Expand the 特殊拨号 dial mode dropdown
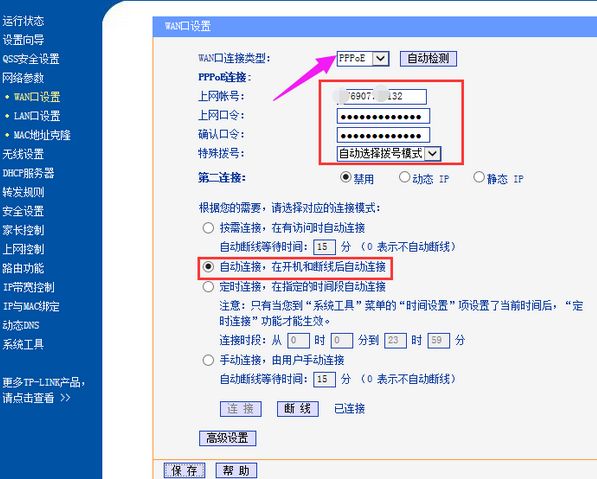This screenshot has height=479, width=597. tap(389, 153)
